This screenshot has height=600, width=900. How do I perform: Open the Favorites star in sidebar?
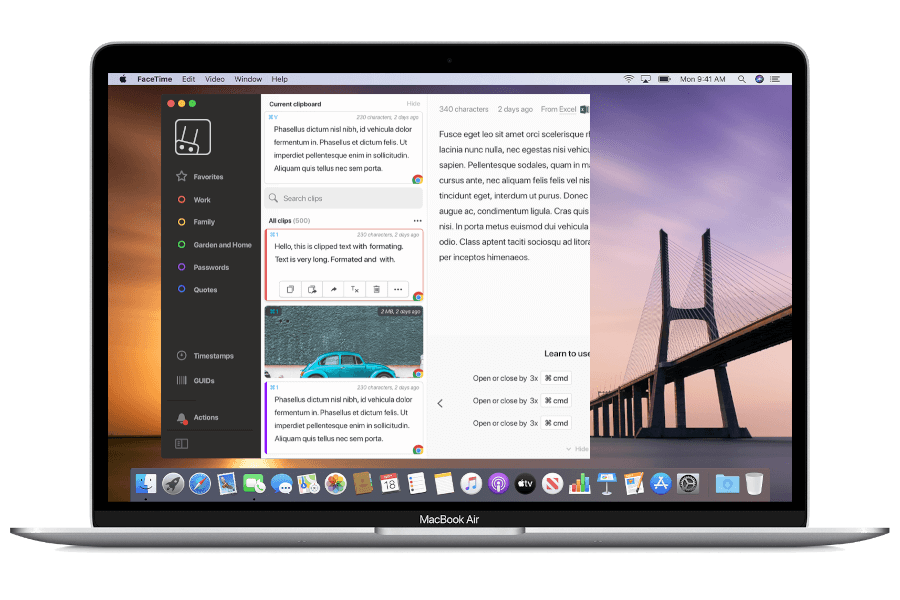point(181,176)
